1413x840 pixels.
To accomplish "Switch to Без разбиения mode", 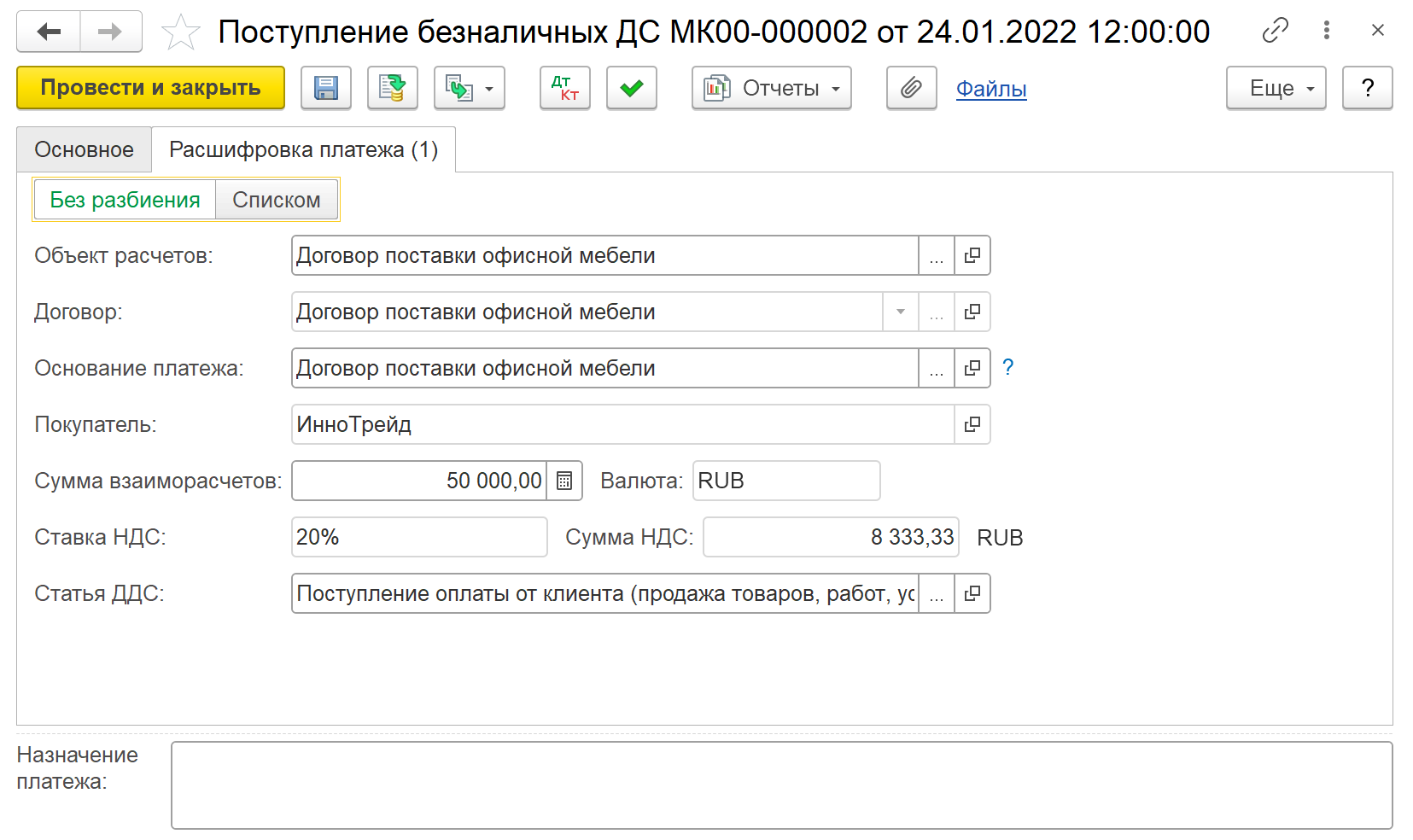I will pyautogui.click(x=125, y=200).
